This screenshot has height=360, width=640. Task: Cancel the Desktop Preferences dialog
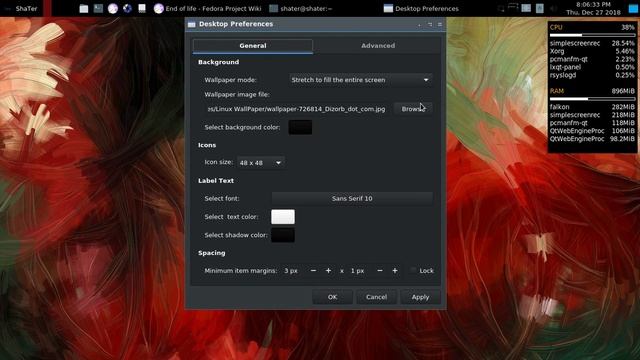[x=376, y=297]
